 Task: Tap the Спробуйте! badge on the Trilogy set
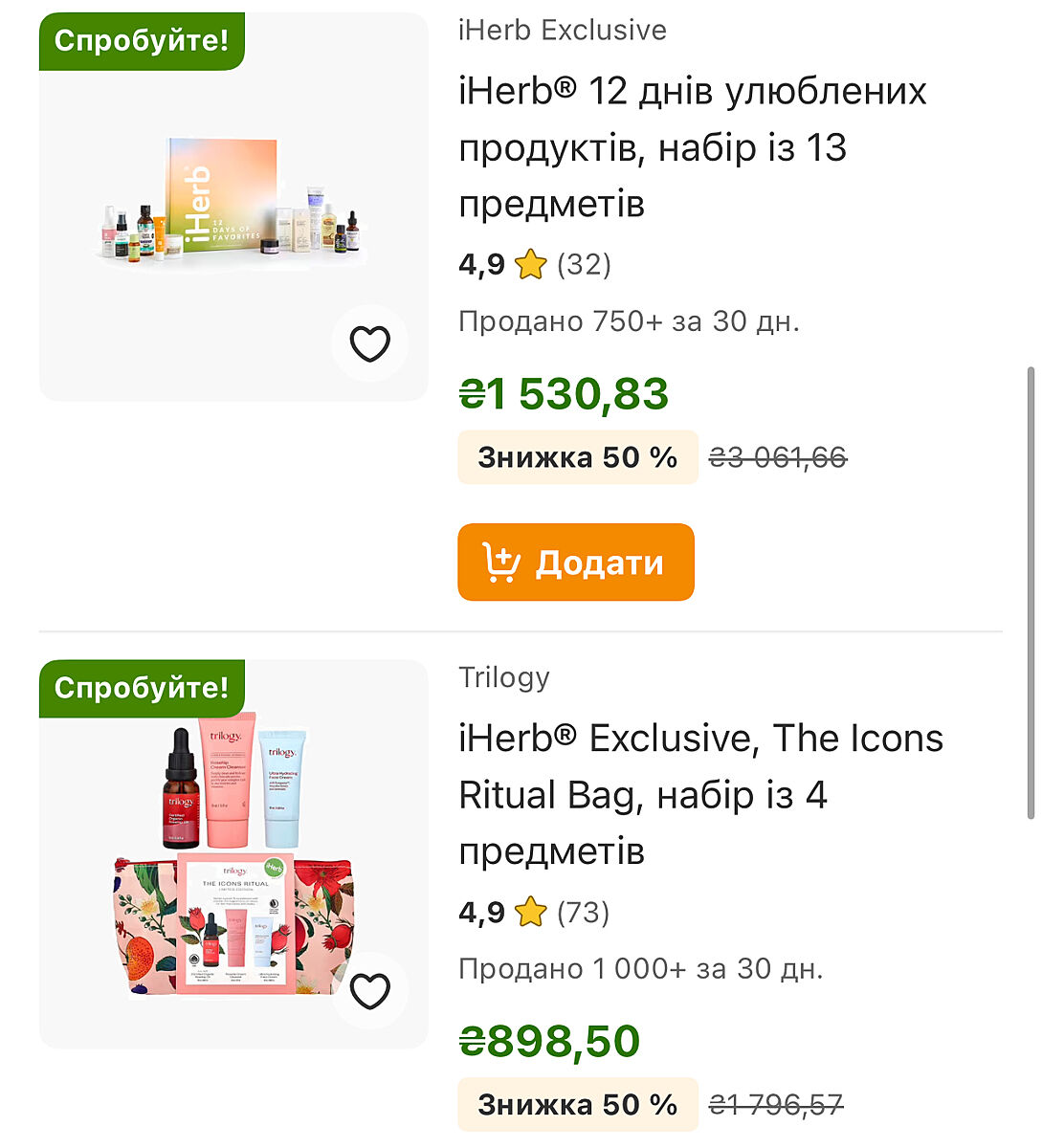[142, 688]
